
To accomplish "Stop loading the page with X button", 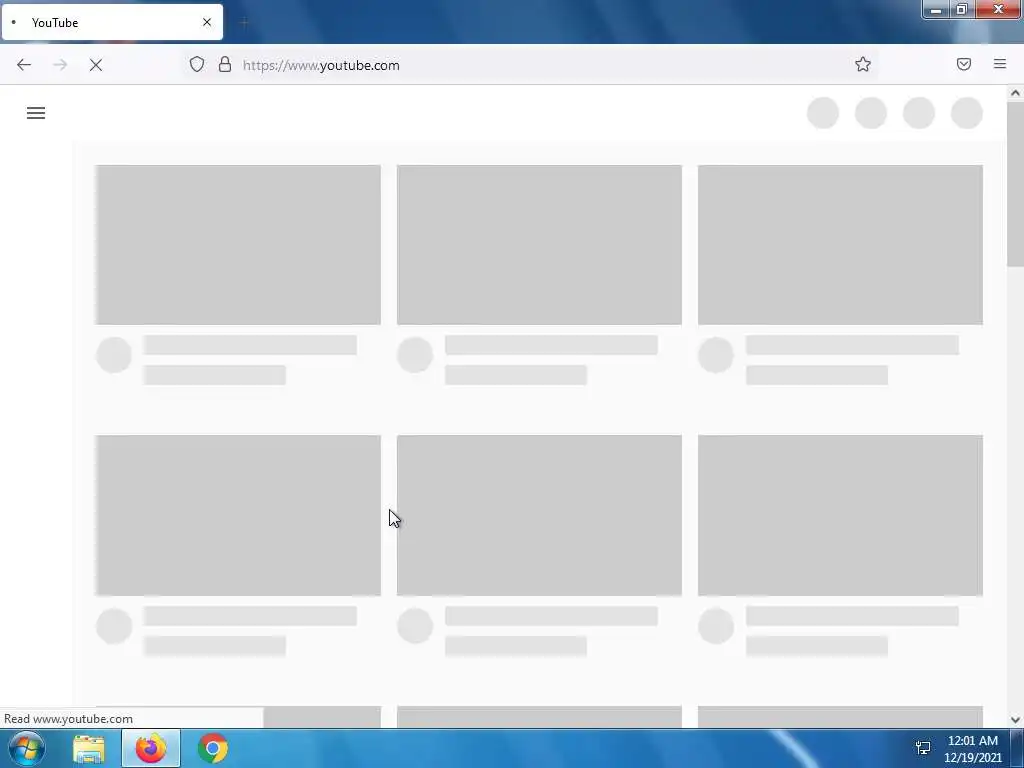I will tap(96, 65).
